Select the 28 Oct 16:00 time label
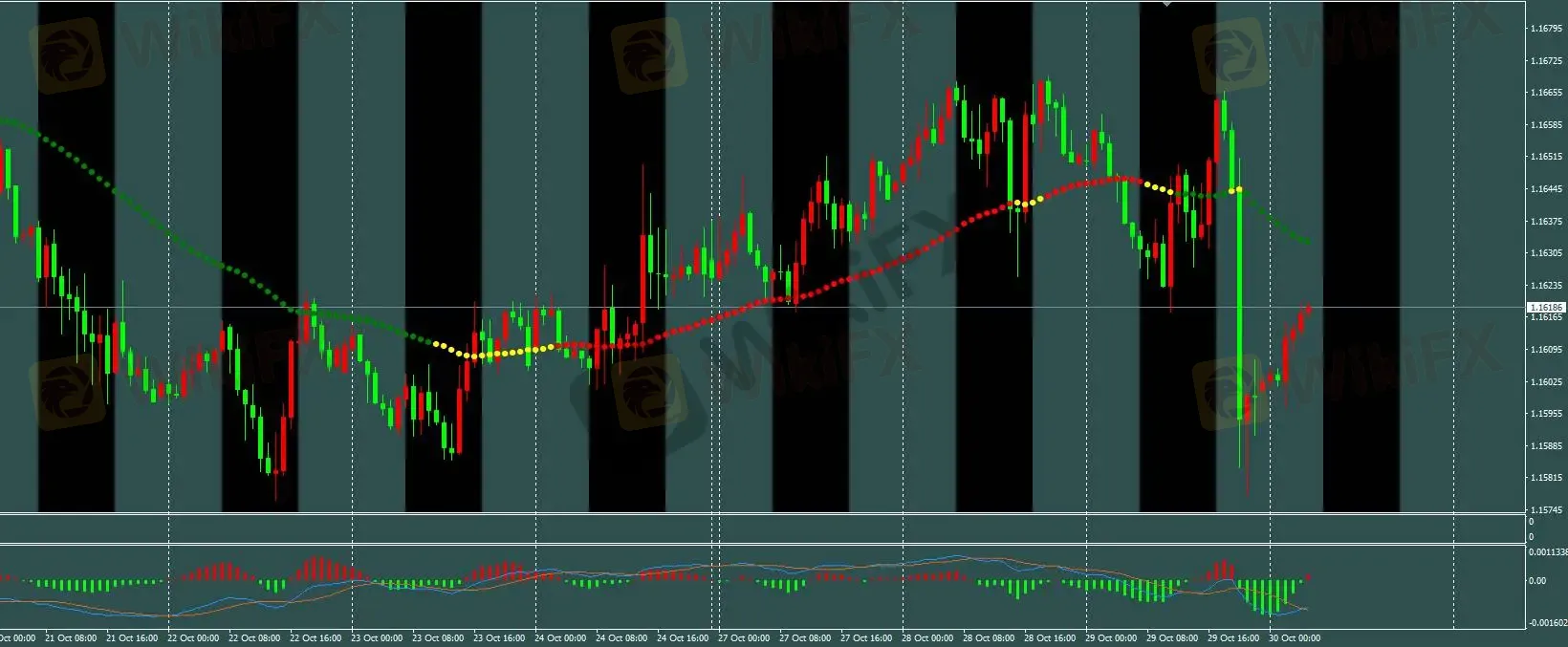The height and width of the screenshot is (647, 1568). point(1050,637)
